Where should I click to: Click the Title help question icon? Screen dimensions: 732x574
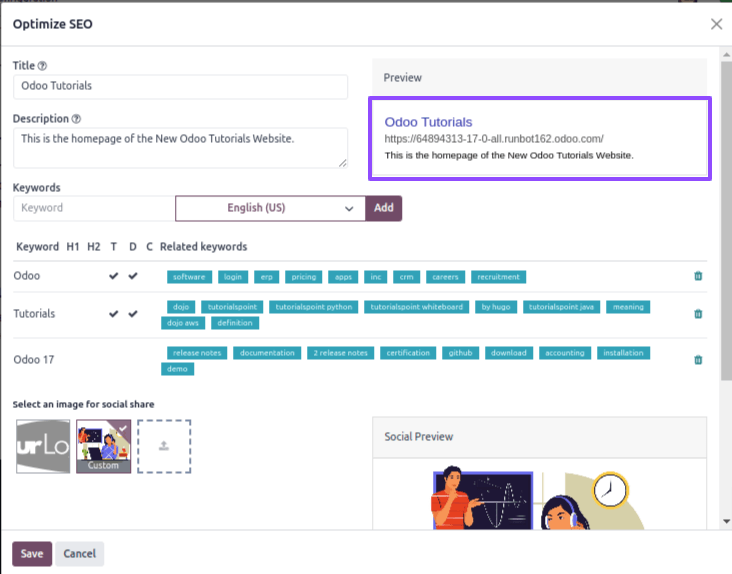(x=42, y=66)
